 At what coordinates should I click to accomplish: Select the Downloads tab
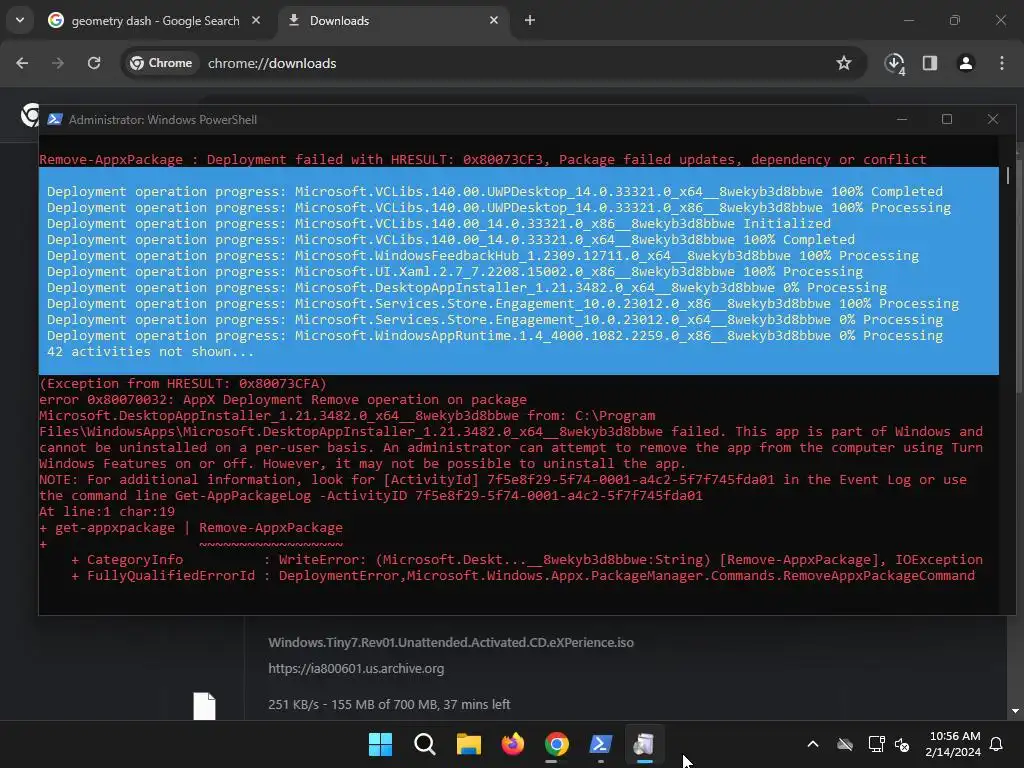[x=394, y=21]
